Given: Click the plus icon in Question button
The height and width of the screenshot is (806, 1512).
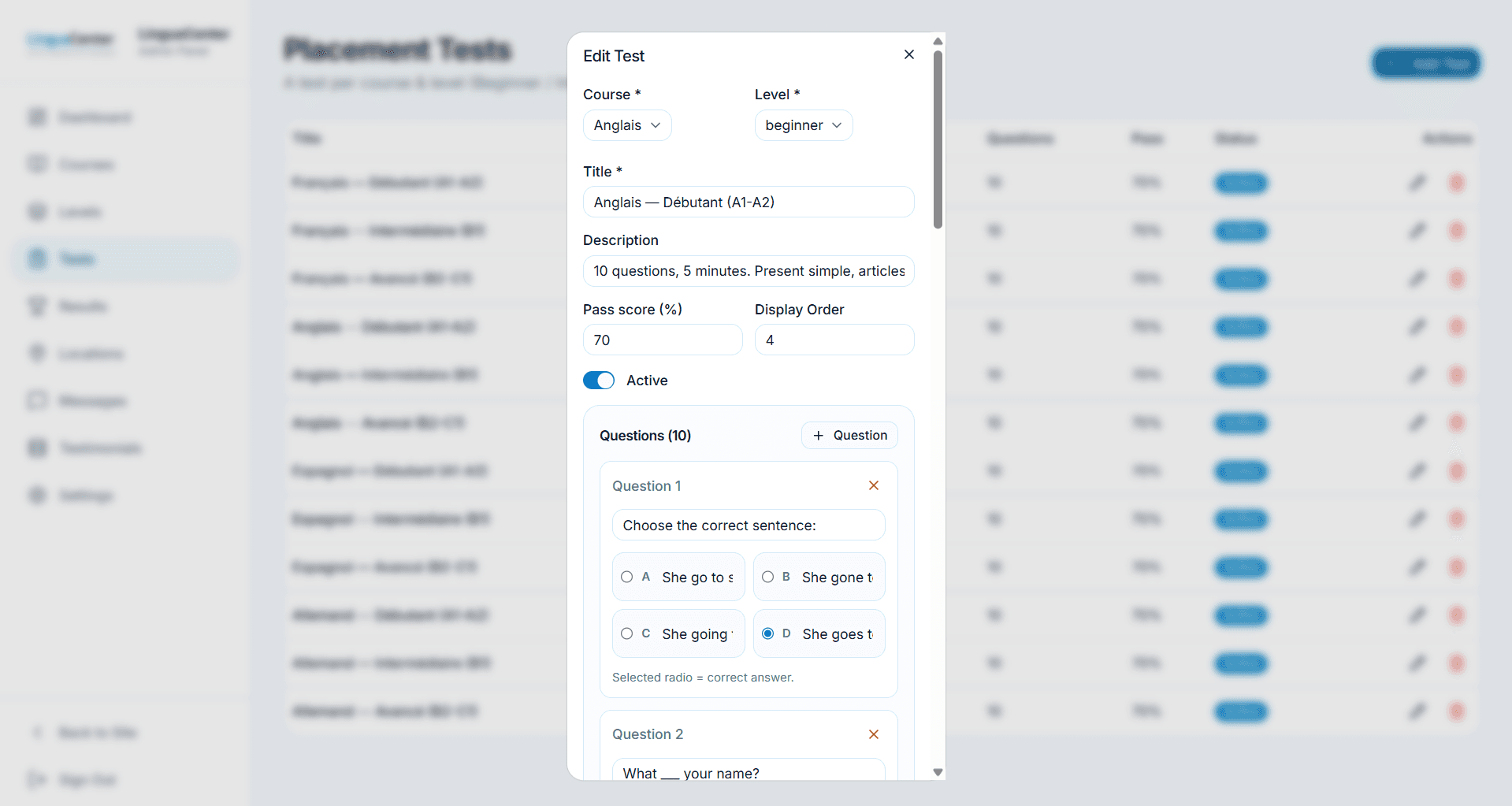Looking at the screenshot, I should [x=819, y=436].
